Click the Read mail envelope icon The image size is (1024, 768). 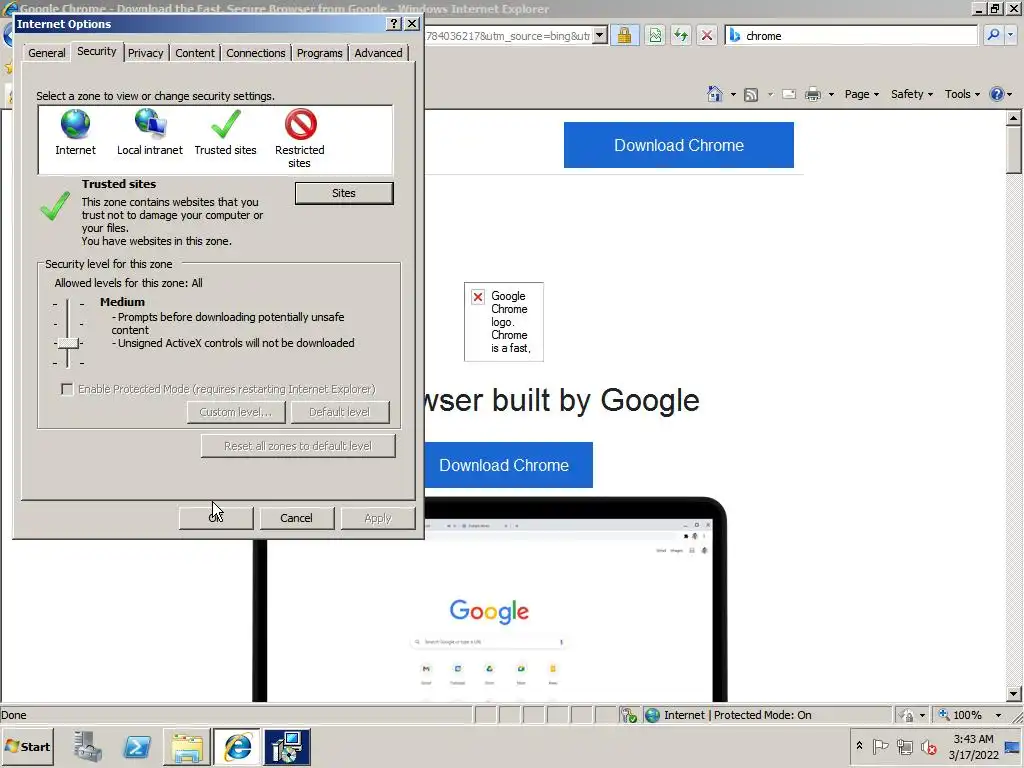pyautogui.click(x=789, y=94)
